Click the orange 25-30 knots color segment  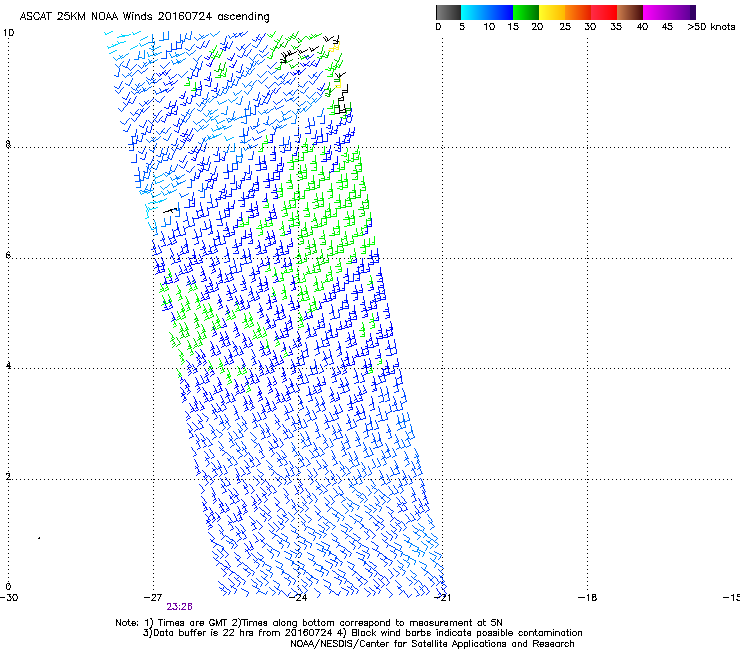tap(578, 12)
